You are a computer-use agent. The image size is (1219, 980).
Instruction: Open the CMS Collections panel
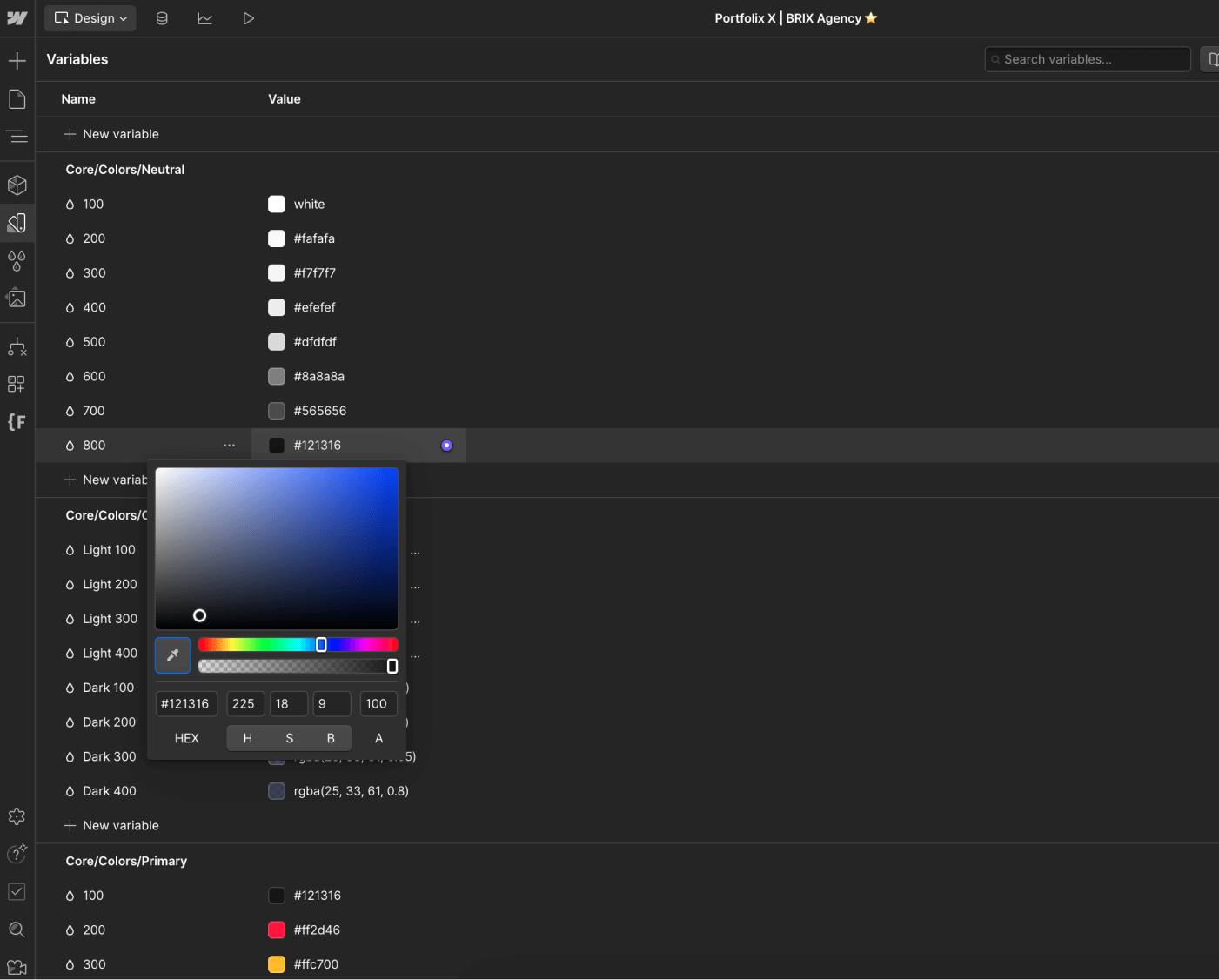[x=162, y=17]
